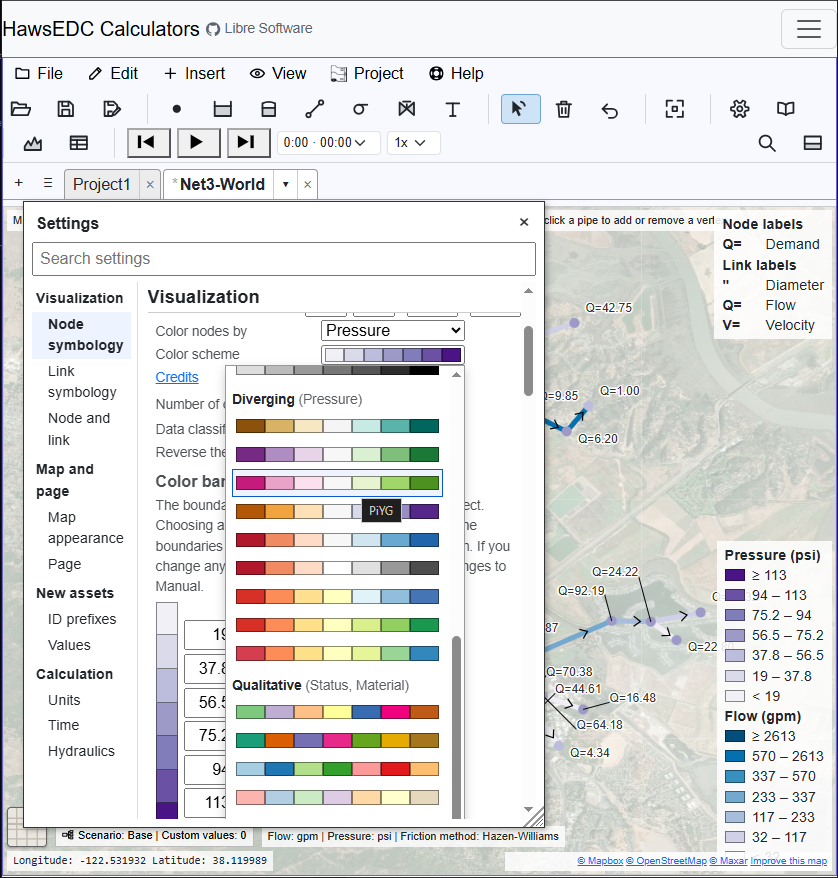Open the hamburger navigation menu

point(808,29)
